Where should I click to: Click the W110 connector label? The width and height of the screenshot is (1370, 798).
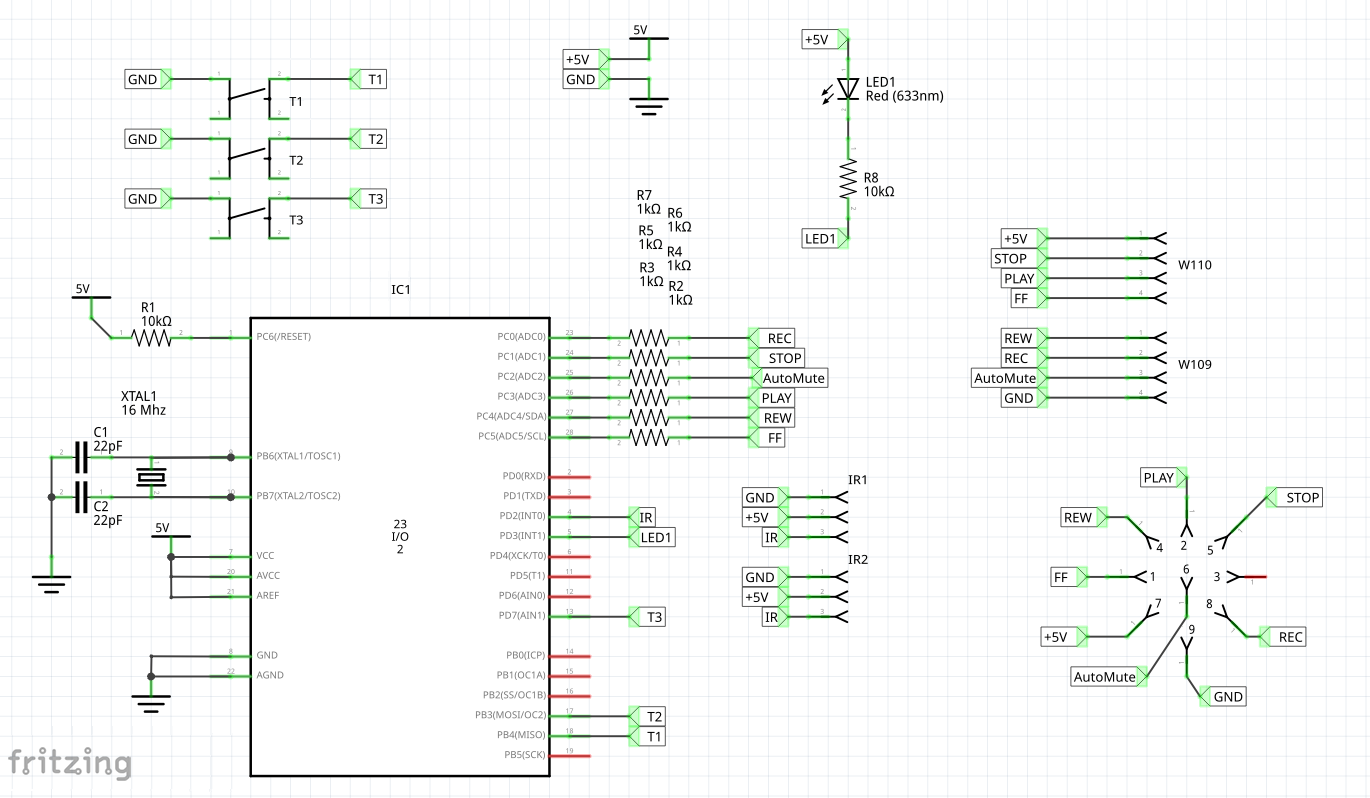1194,266
